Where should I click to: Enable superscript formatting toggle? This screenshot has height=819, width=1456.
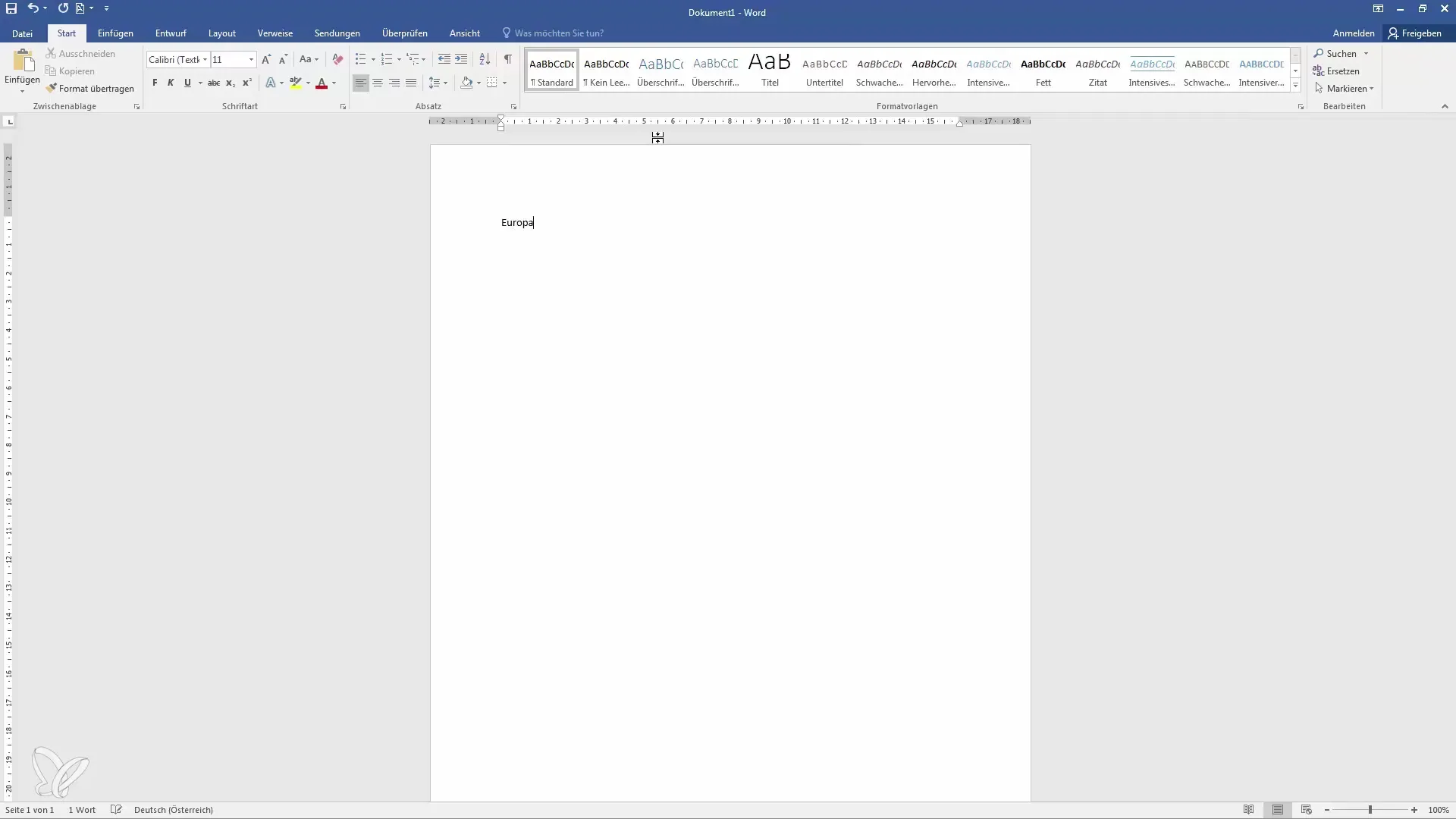(x=246, y=83)
